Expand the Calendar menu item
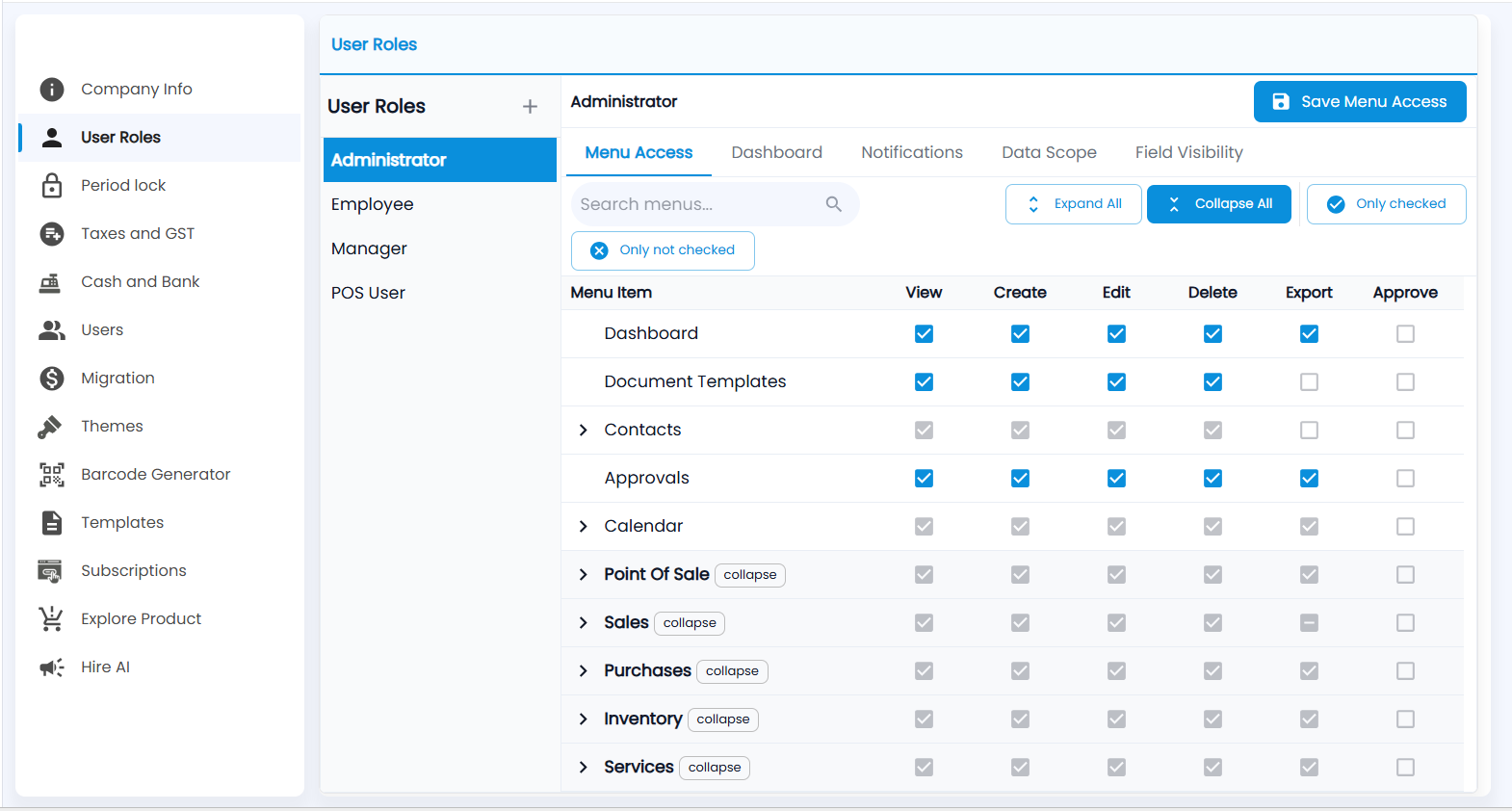The image size is (1512, 811). [x=583, y=527]
